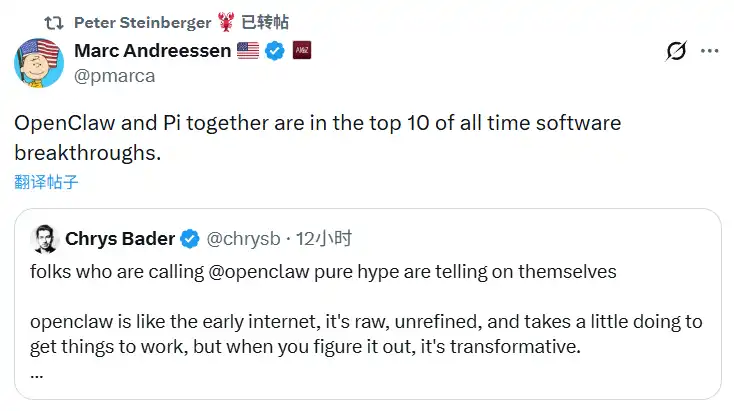
Task: Open the @chrysb handle
Action: 243,238
